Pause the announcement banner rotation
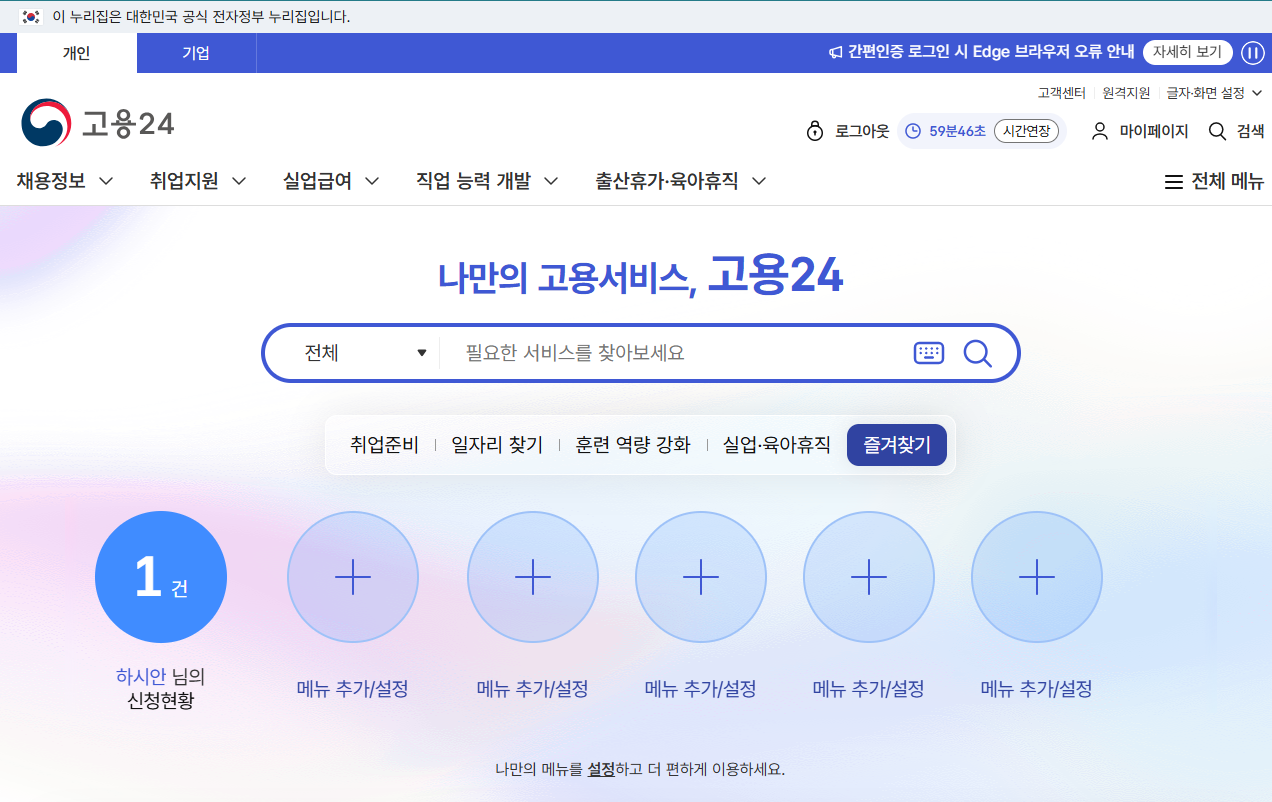The height and width of the screenshot is (802, 1272). point(1253,53)
